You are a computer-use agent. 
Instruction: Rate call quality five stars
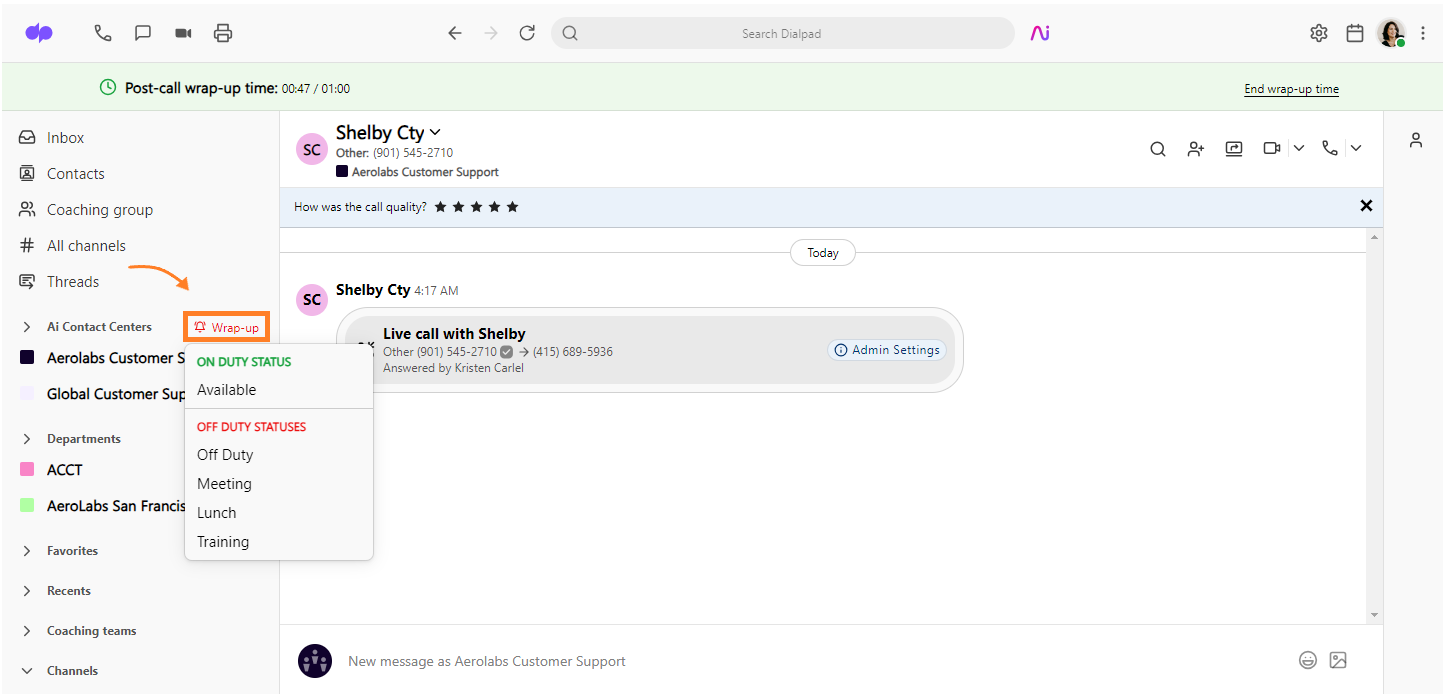(x=513, y=207)
